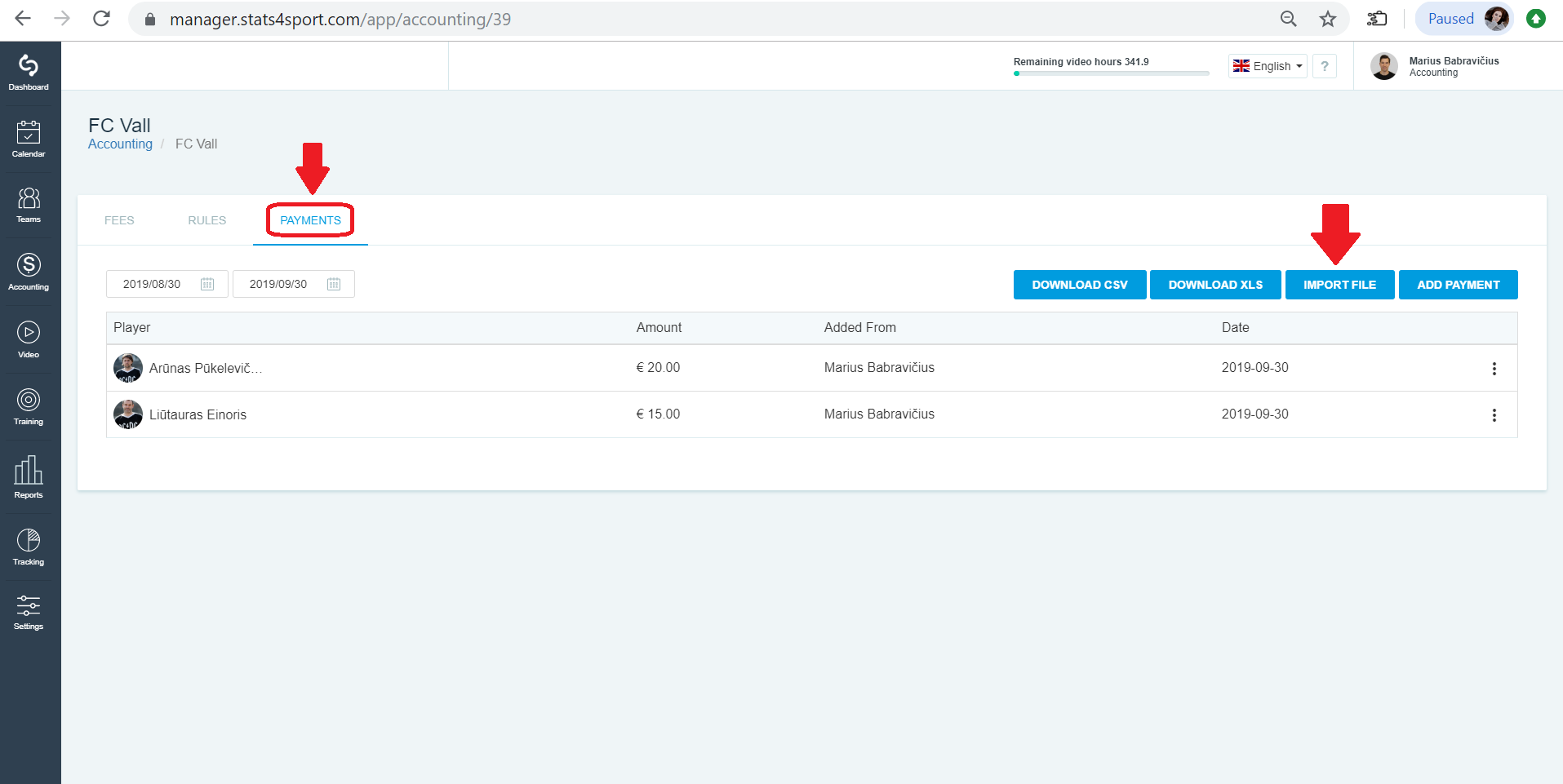Viewport: 1563px width, 784px height.
Task: Click the Paused browser profile button
Action: [x=1464, y=19]
